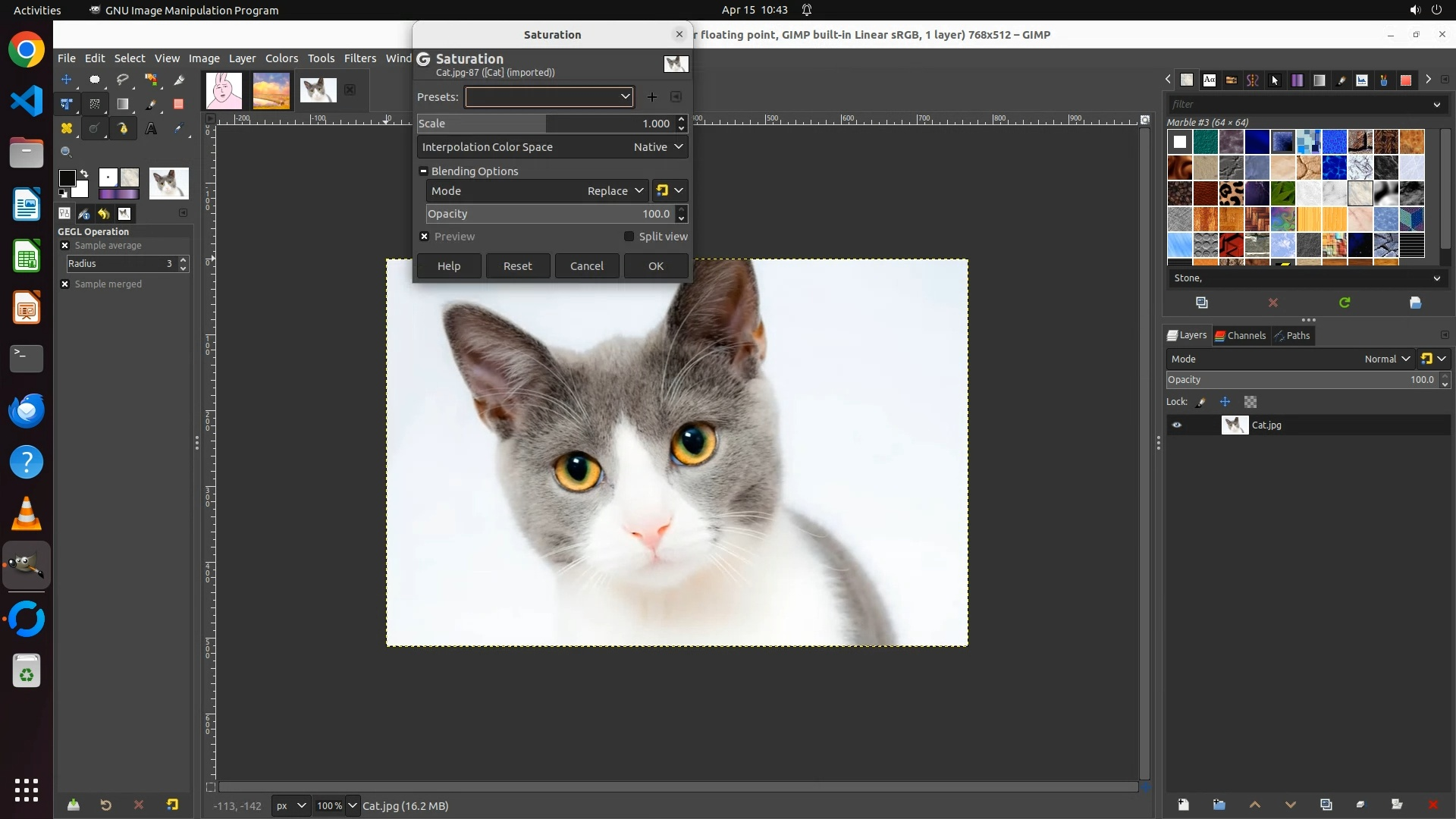Select the Gradient tool
This screenshot has width=1456, height=819.
pos(123,104)
